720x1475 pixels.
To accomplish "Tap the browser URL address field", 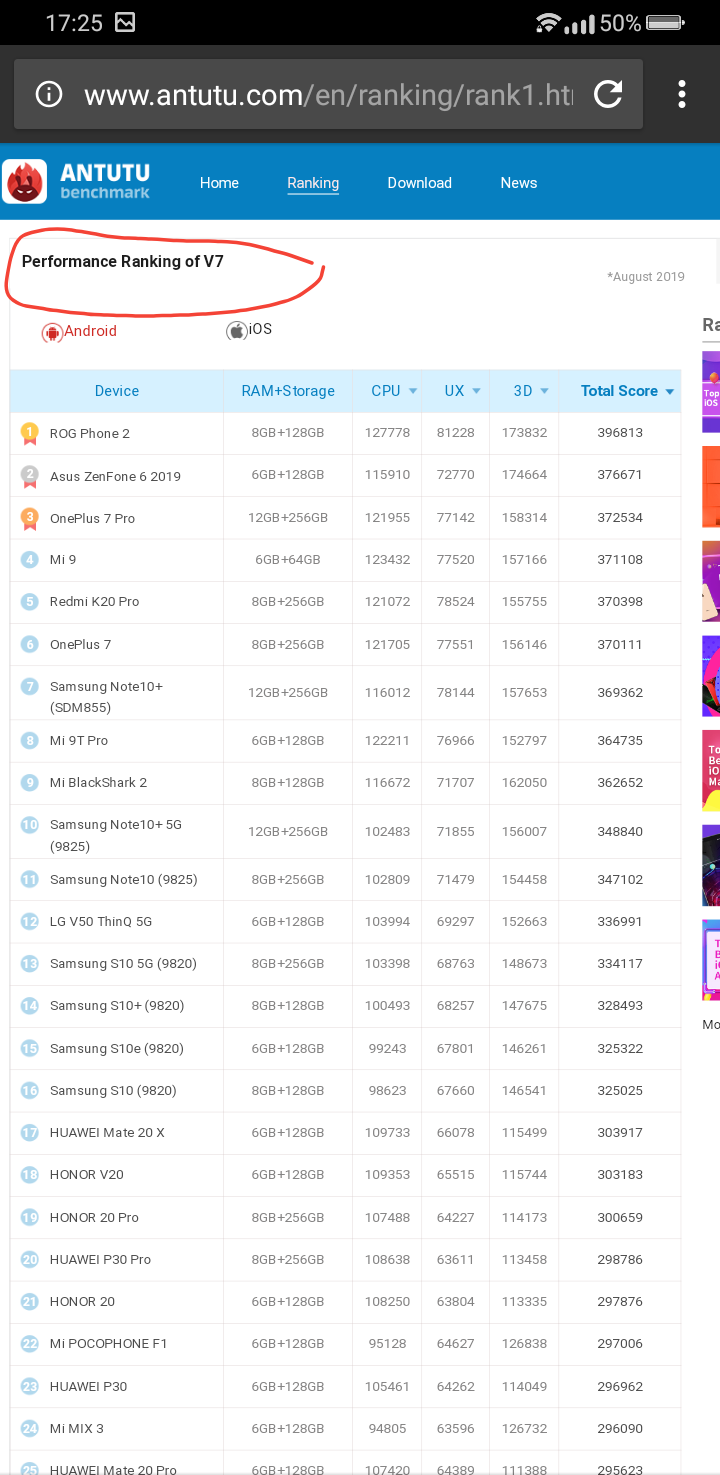I will coord(328,95).
